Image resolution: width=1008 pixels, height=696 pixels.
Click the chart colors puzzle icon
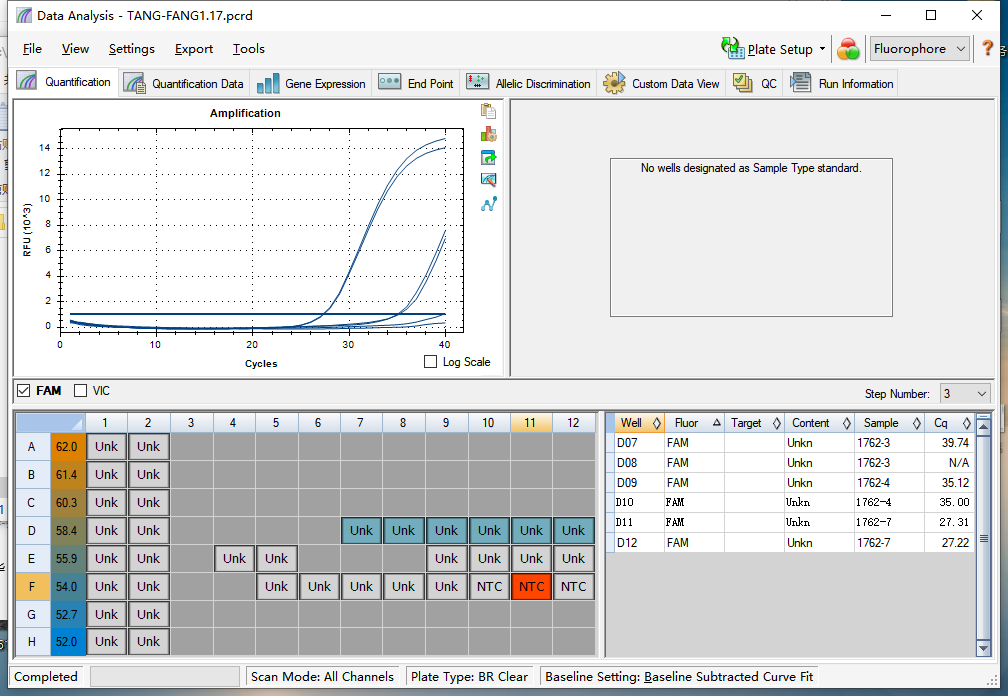click(489, 134)
